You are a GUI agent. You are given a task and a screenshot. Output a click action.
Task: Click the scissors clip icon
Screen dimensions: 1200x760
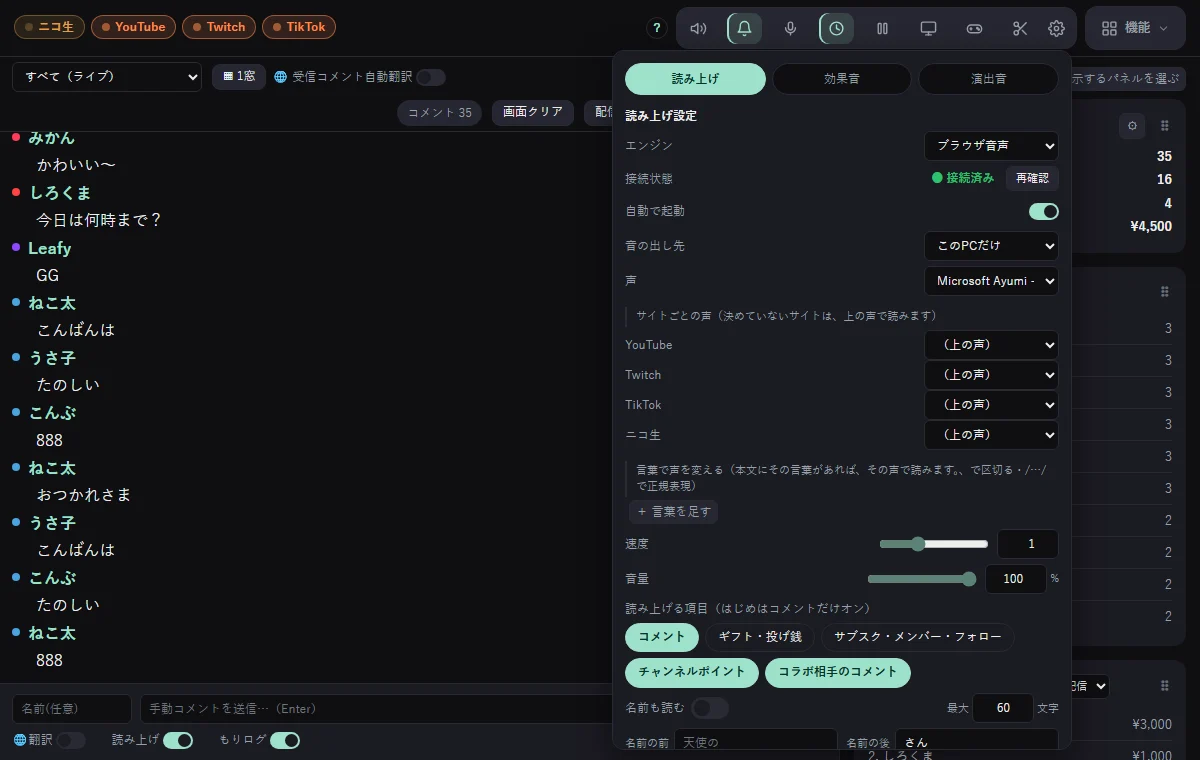[x=1020, y=28]
